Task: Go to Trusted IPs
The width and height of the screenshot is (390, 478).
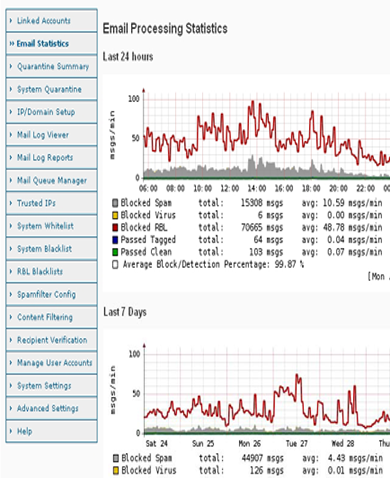Action: tap(51, 203)
